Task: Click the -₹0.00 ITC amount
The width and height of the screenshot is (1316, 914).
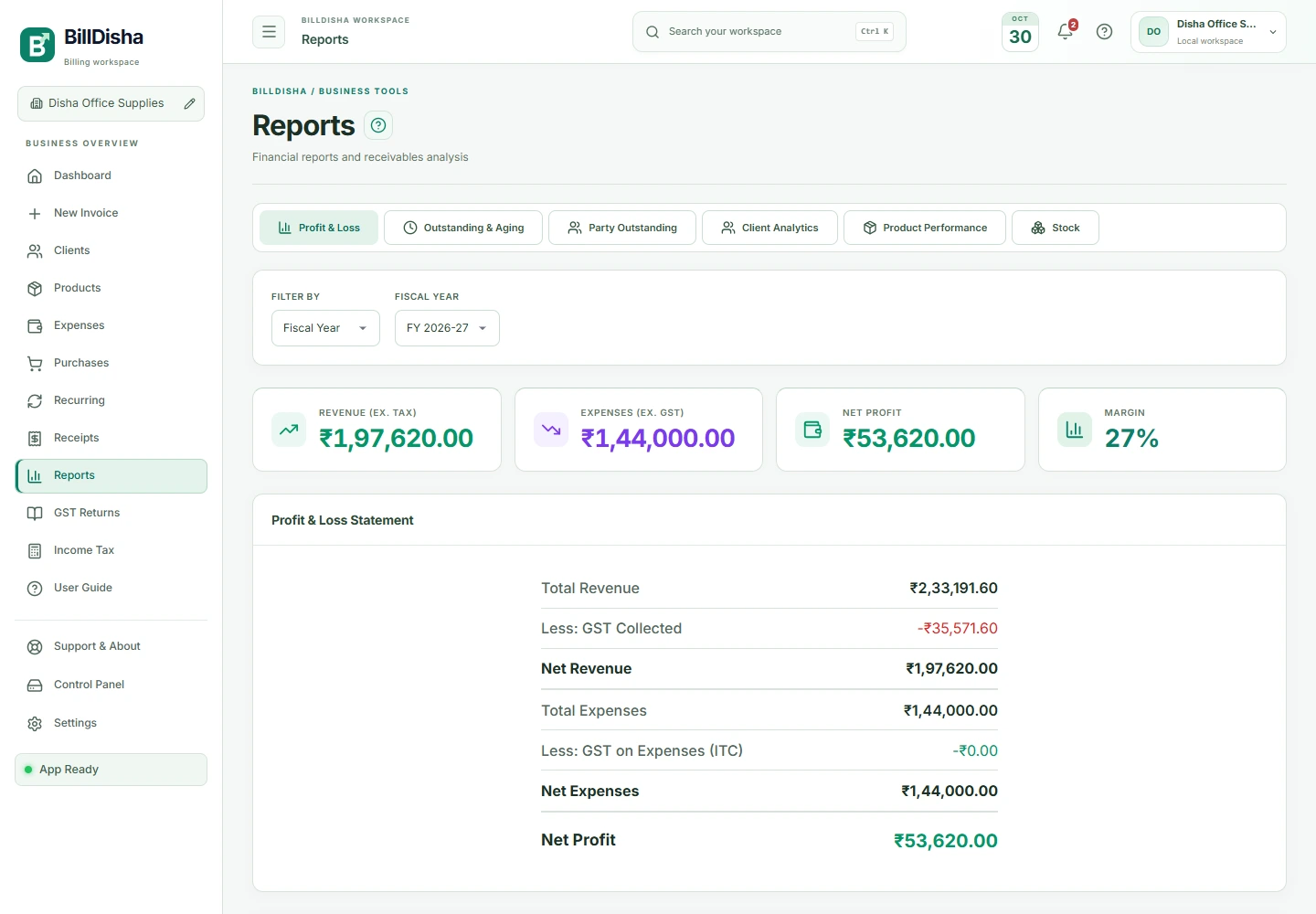Action: point(975,751)
